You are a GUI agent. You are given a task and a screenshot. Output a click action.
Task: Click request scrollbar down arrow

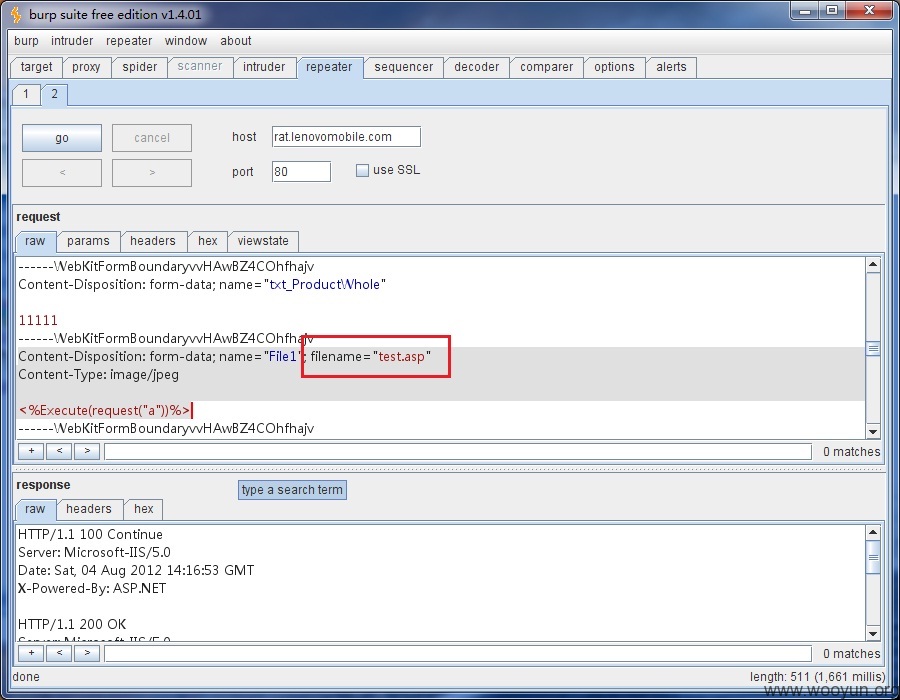coord(873,432)
